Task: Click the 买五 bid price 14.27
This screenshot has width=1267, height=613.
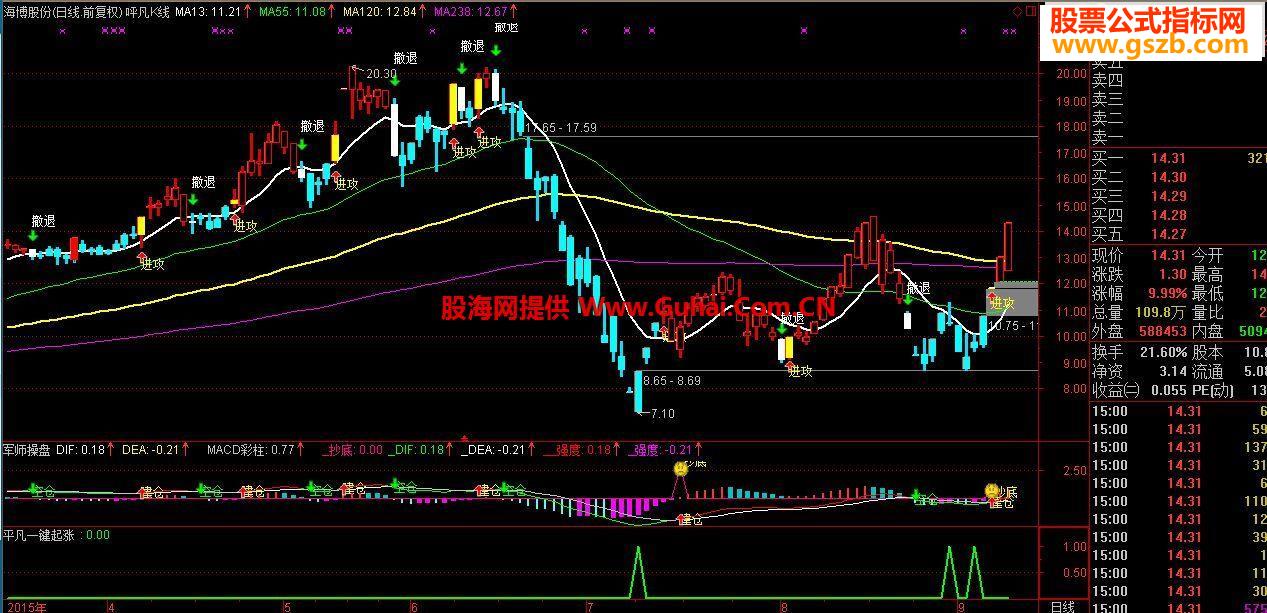Action: point(1169,234)
